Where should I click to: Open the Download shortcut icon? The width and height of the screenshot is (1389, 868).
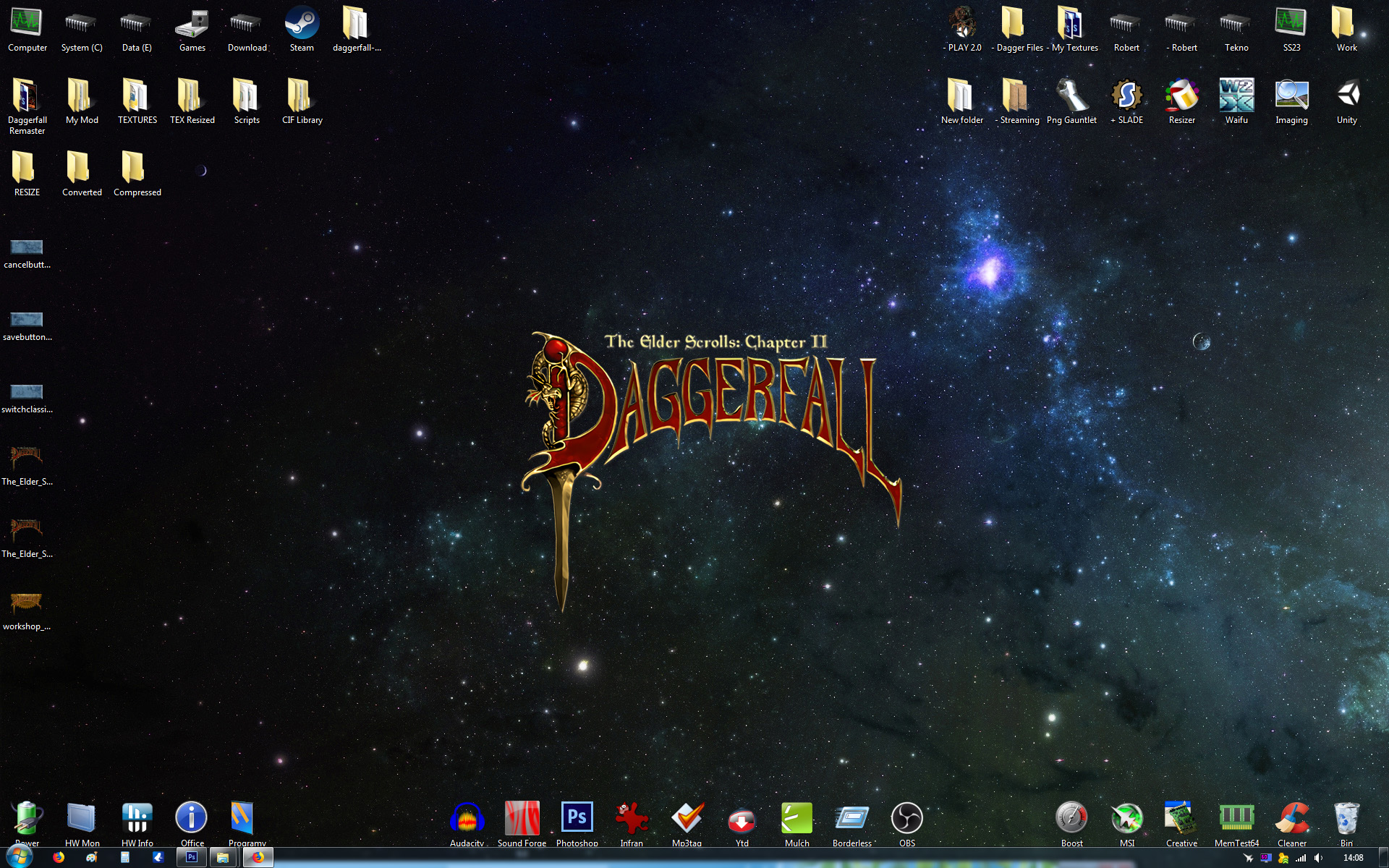click(x=247, y=30)
